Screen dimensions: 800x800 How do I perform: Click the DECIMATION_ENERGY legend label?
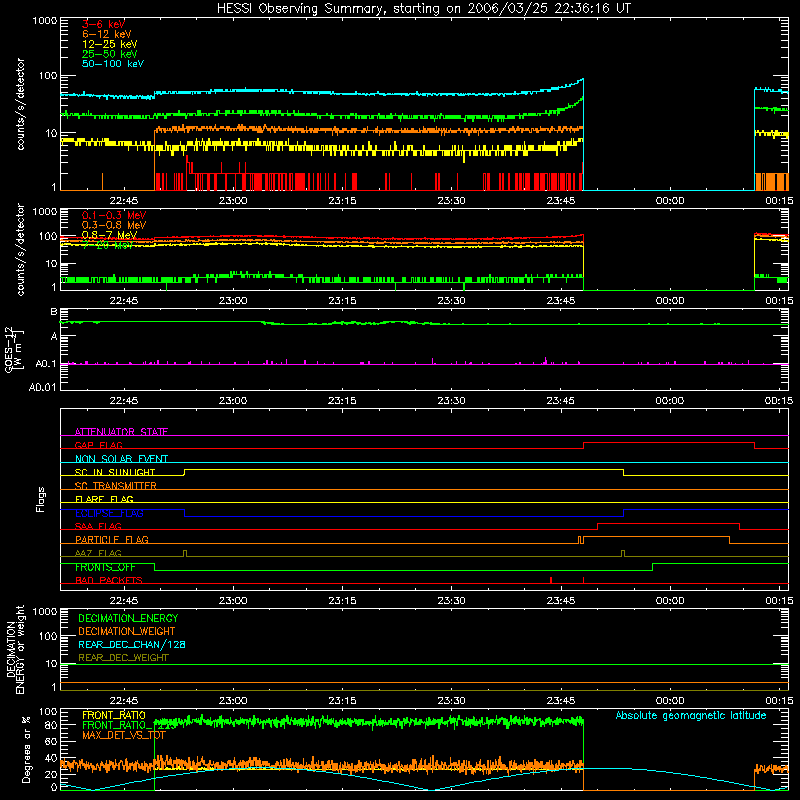pos(128,618)
